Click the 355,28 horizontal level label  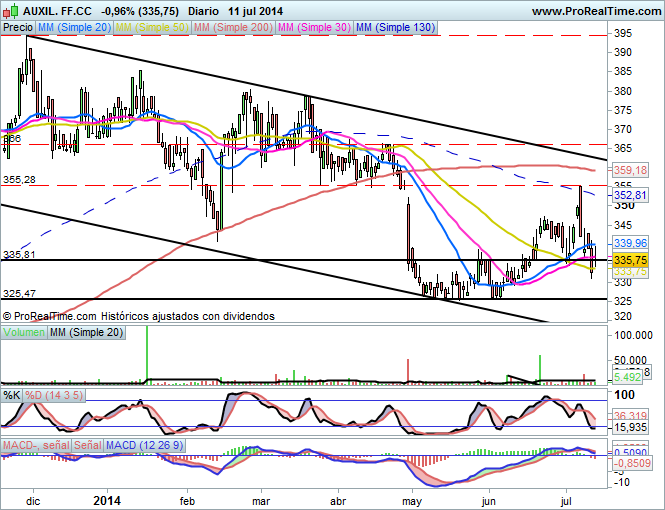click(x=20, y=179)
